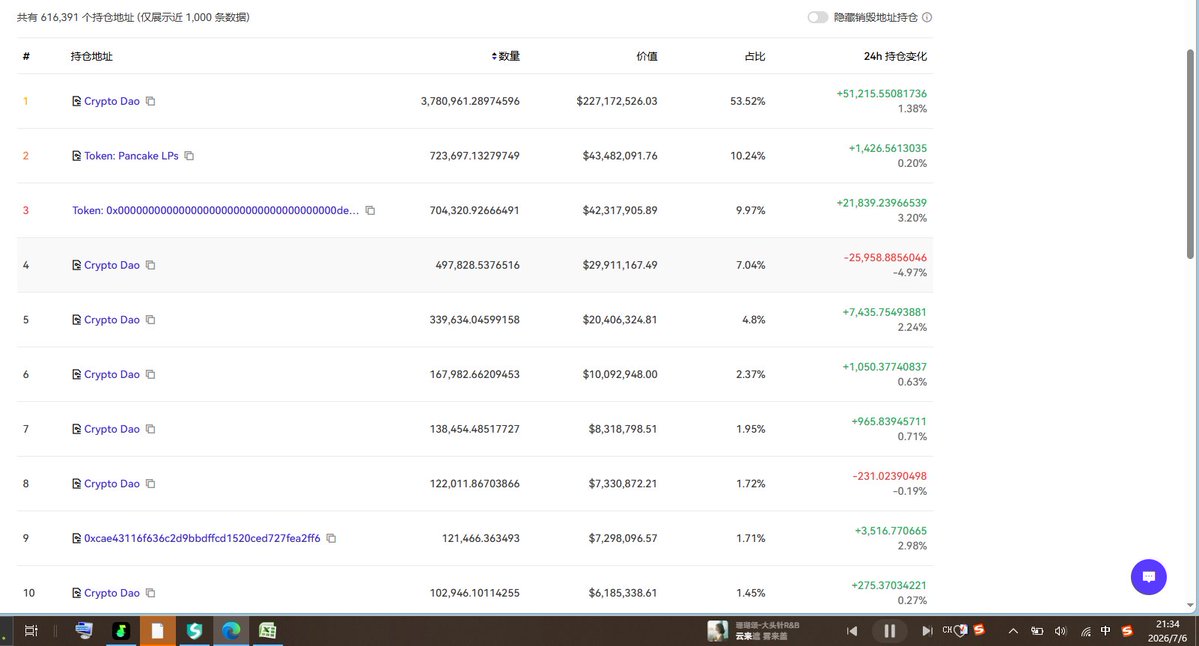1199x646 pixels.
Task: Show hidden system tray icons chevron
Action: tap(1013, 631)
